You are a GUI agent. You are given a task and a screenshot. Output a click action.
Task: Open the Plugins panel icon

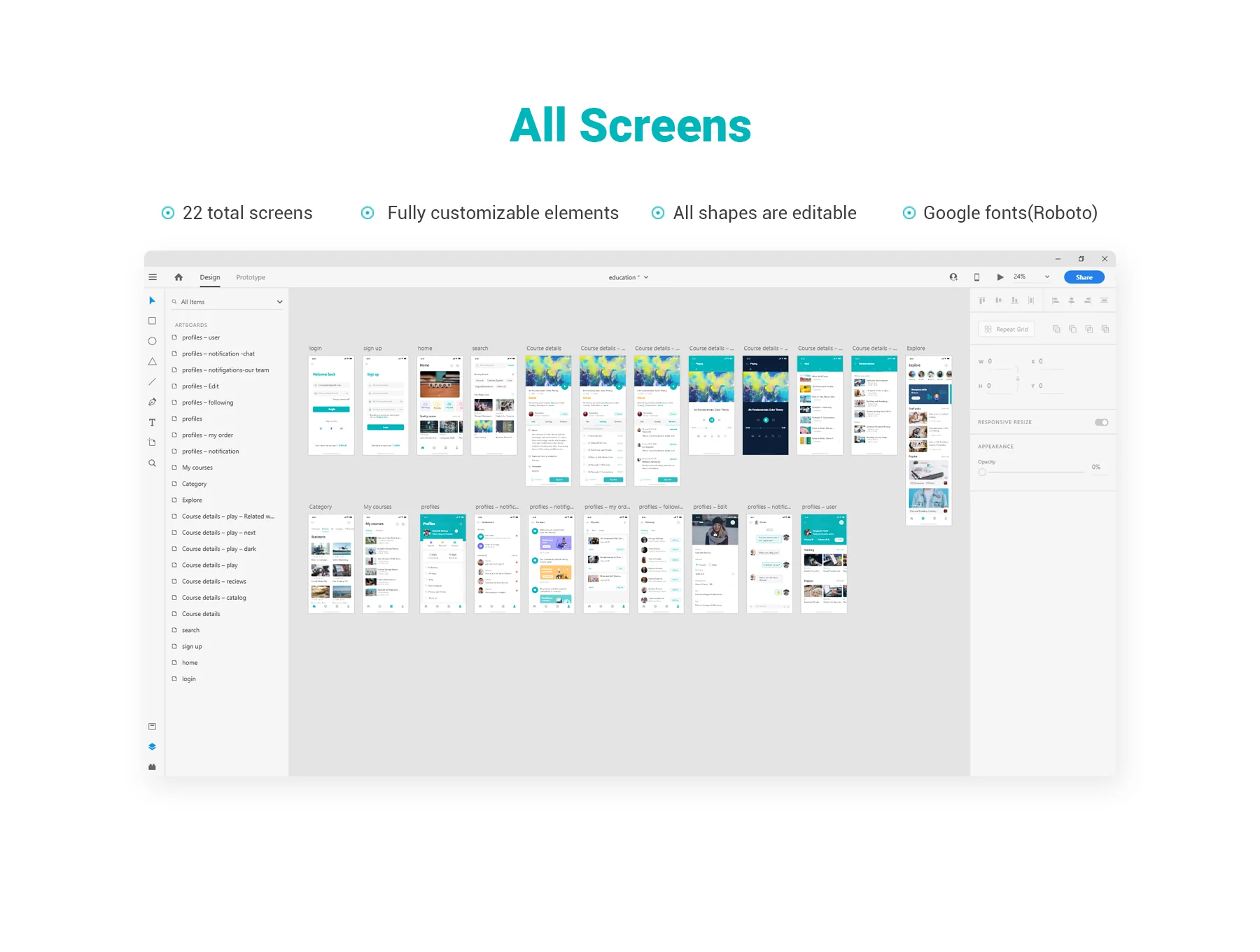point(152,767)
